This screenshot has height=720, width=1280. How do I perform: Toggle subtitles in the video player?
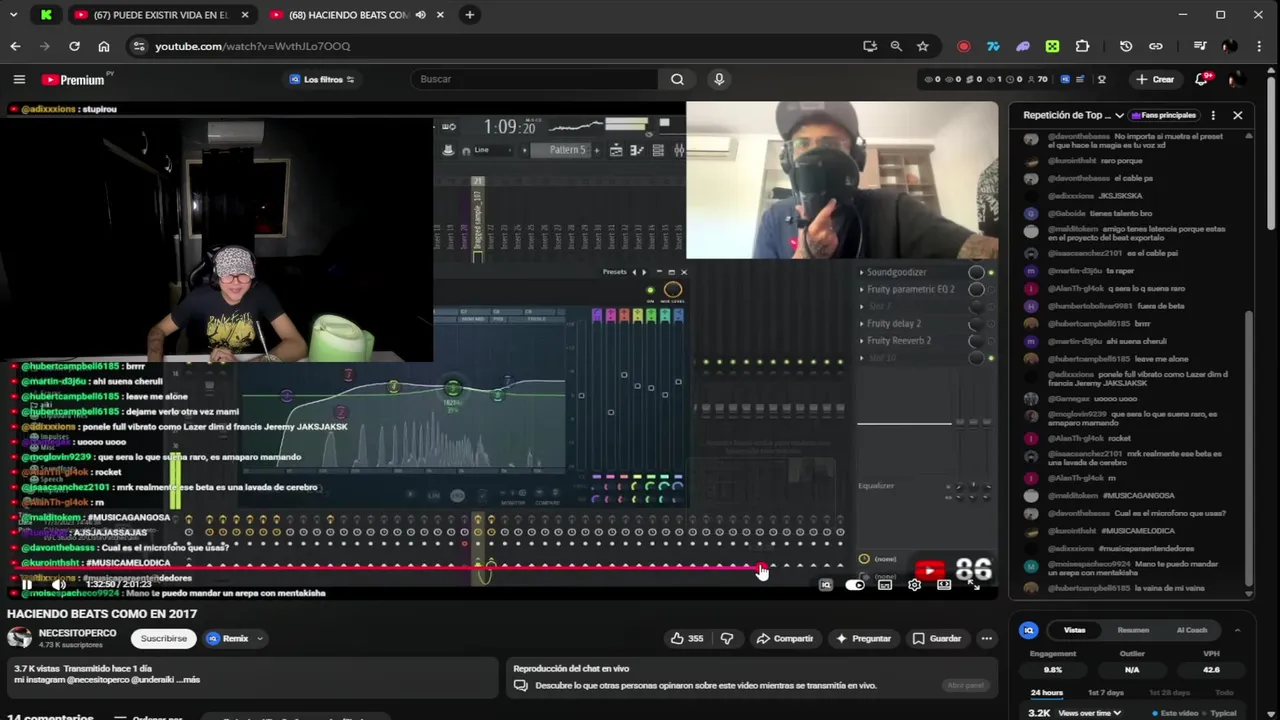point(885,585)
